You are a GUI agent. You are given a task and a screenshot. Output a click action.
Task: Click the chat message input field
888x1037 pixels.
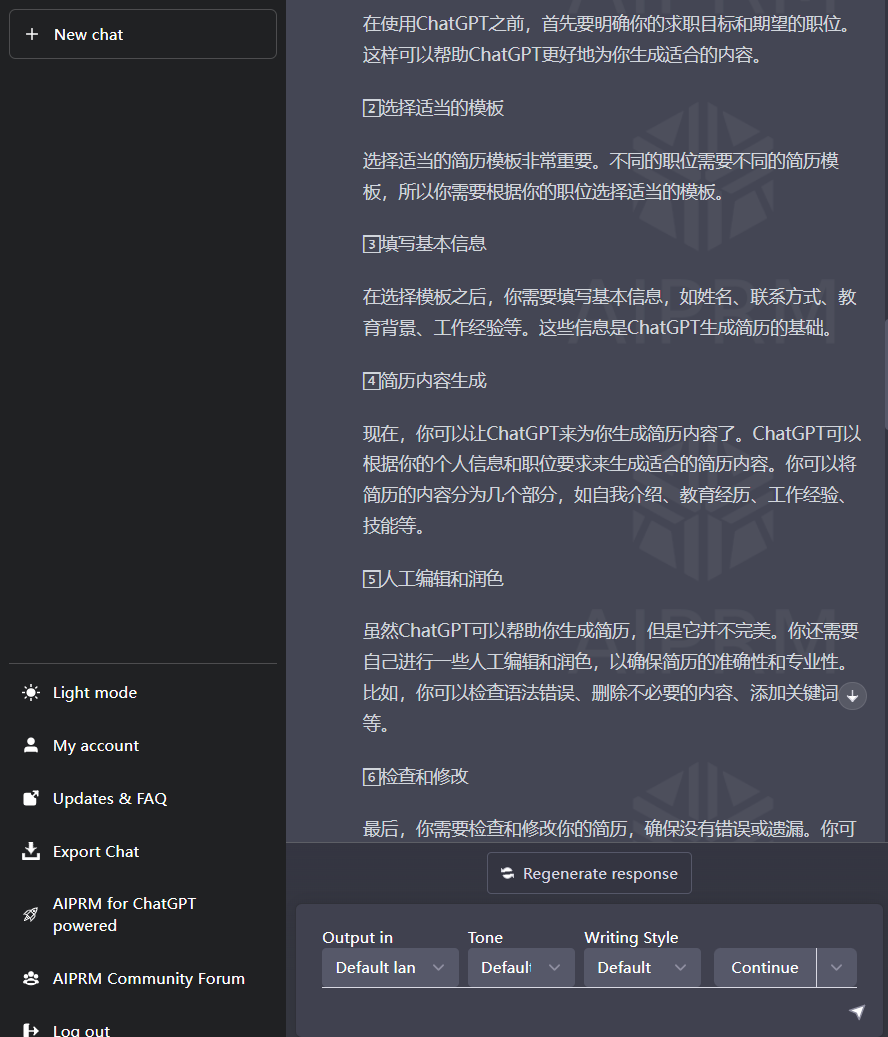(570, 1011)
